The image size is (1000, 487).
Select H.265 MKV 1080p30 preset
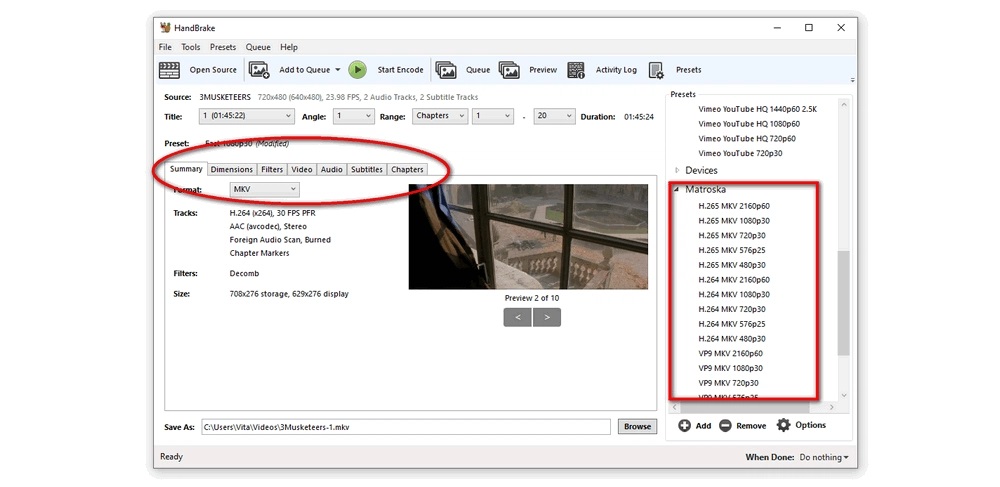tap(734, 221)
